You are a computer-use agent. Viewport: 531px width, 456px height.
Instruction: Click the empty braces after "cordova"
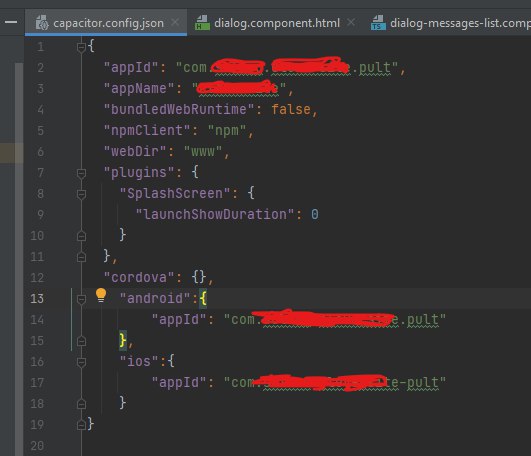[x=199, y=278]
